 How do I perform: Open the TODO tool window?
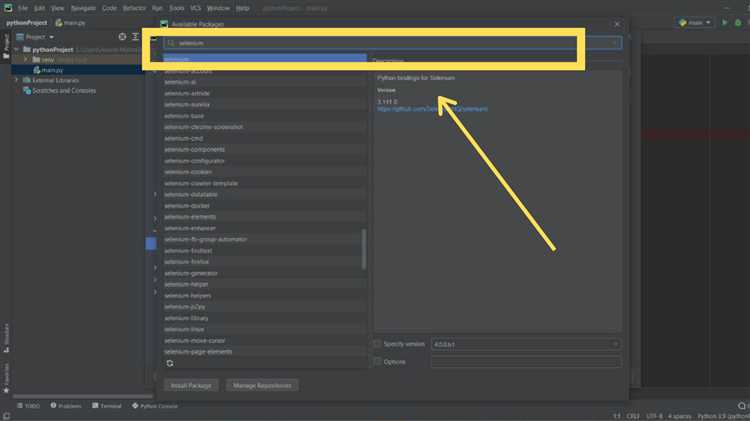tap(29, 406)
